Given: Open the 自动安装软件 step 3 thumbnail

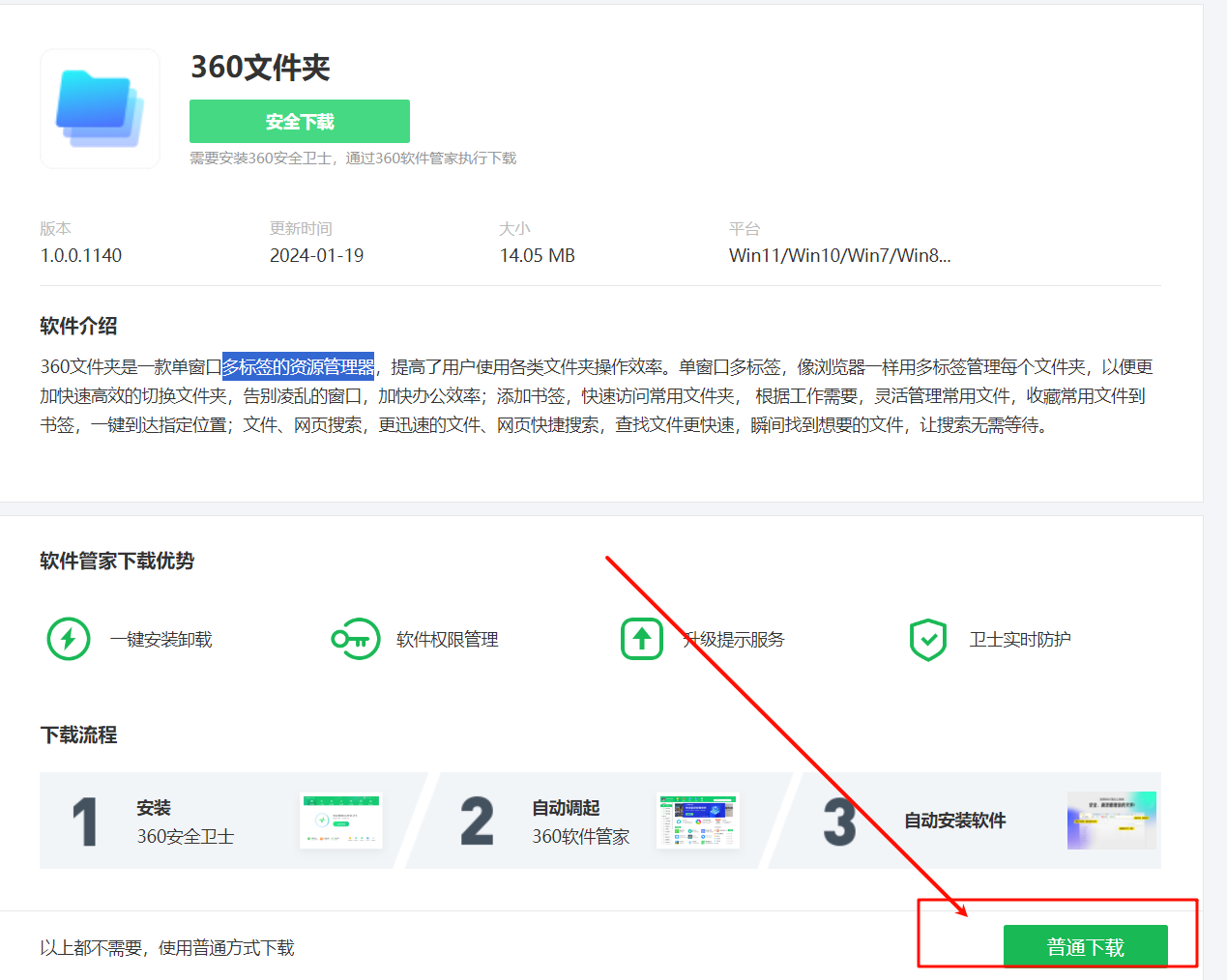Looking at the screenshot, I should (x=1112, y=821).
